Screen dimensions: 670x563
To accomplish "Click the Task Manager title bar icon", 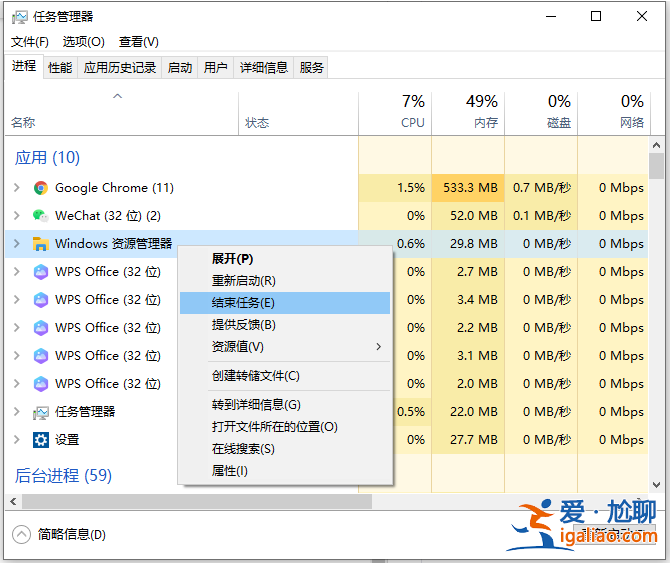I will [x=19, y=17].
